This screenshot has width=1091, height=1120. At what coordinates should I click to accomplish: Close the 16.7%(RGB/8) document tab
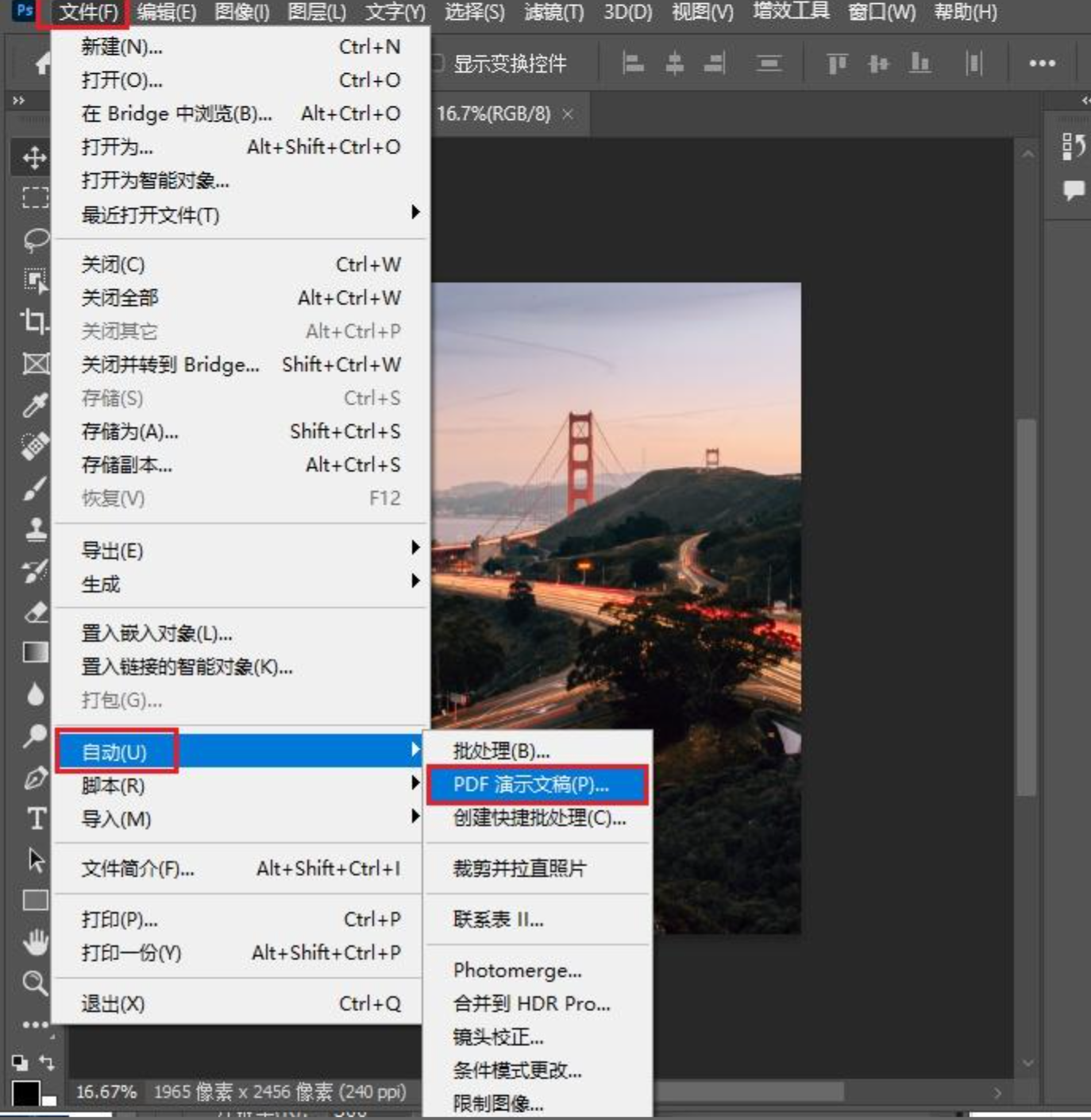[568, 114]
